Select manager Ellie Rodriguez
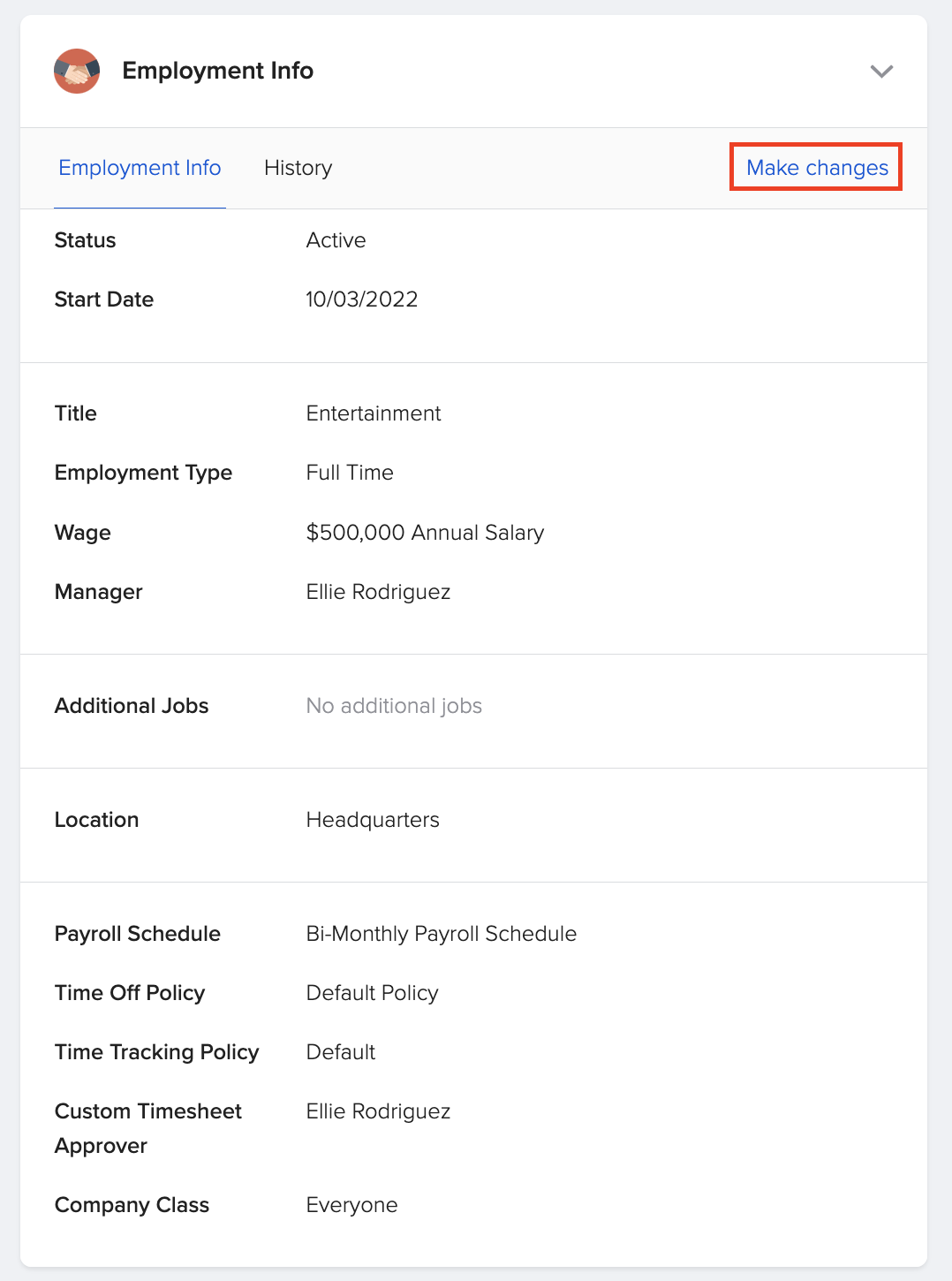Image resolution: width=952 pixels, height=1281 pixels. [x=378, y=591]
